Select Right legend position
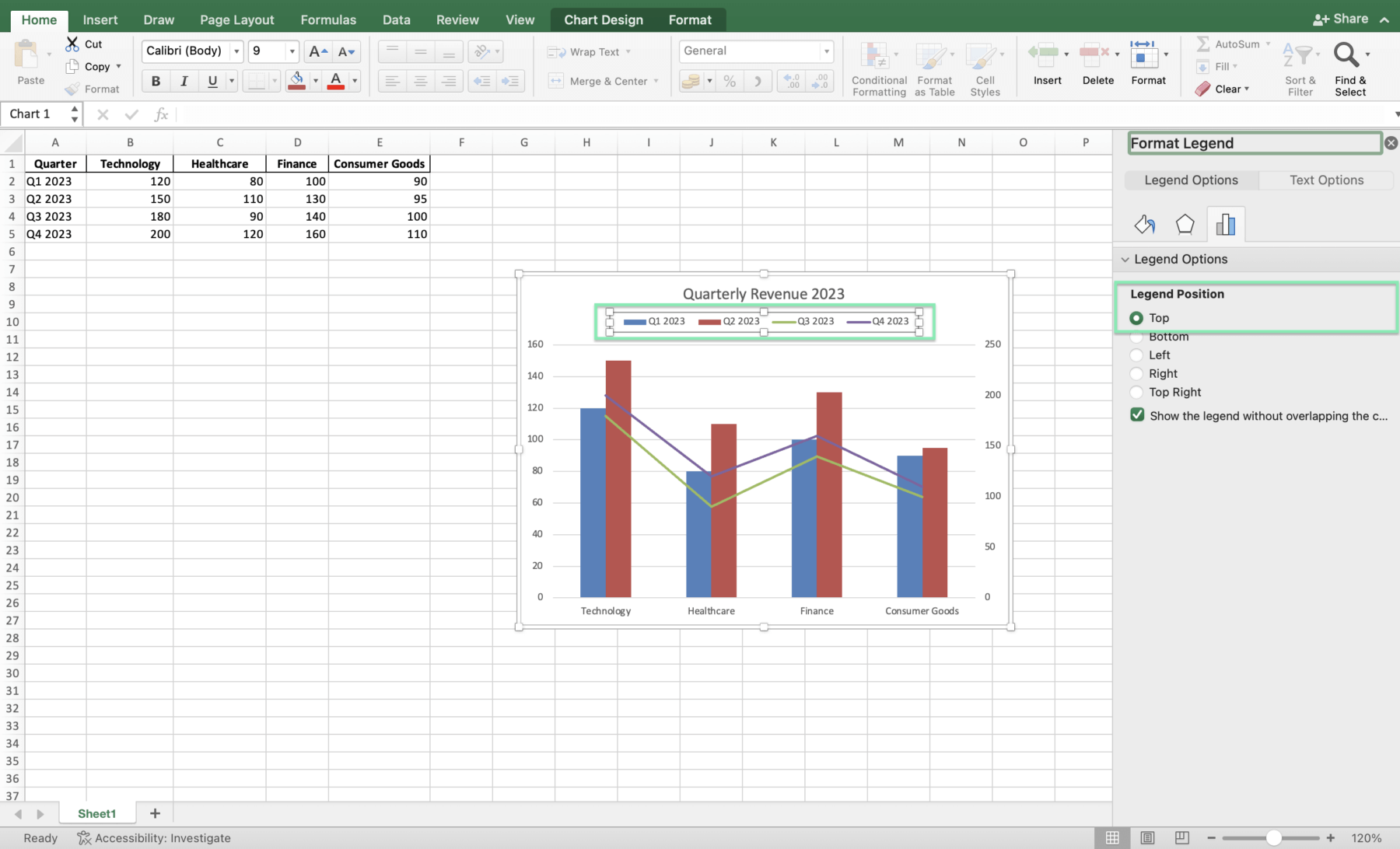The width and height of the screenshot is (1400, 849). tap(1136, 374)
